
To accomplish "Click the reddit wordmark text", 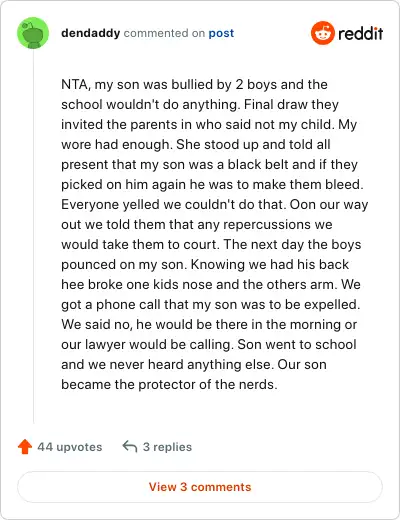I will tap(361, 34).
